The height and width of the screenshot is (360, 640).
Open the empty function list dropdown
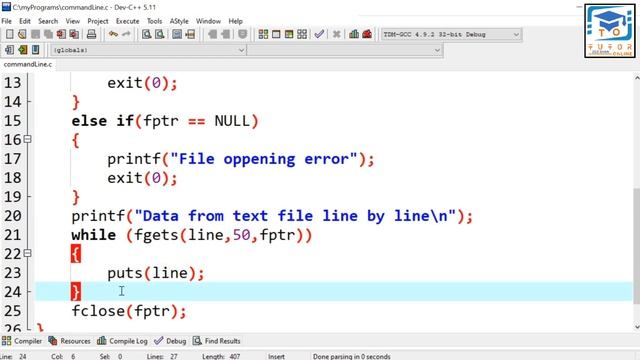tap(344, 50)
